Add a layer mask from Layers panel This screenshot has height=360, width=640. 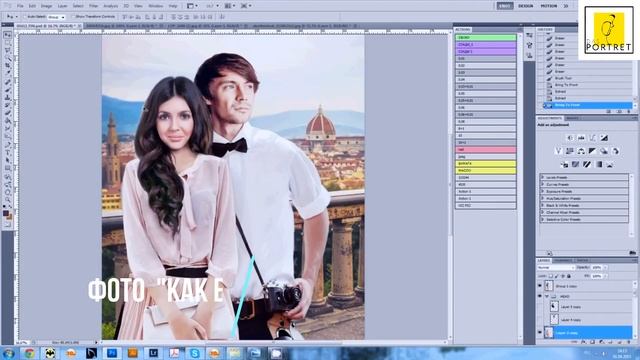593,342
